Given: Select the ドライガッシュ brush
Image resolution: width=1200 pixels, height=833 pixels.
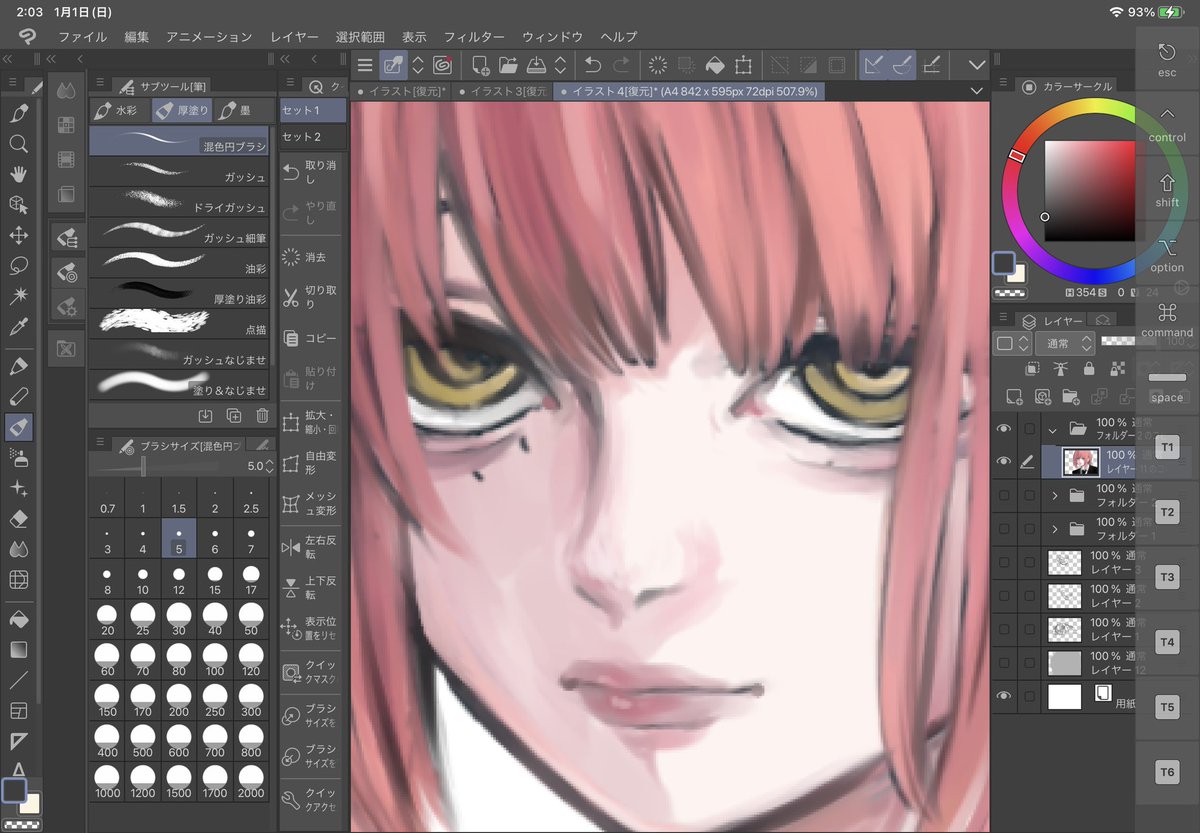Looking at the screenshot, I should coord(180,203).
